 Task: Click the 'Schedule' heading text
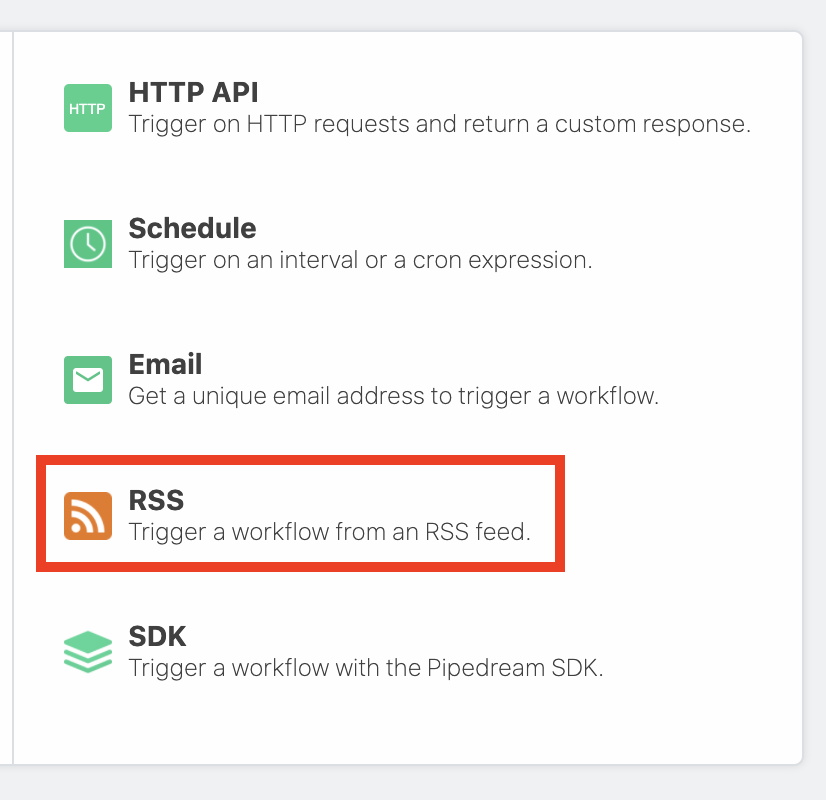coord(192,229)
